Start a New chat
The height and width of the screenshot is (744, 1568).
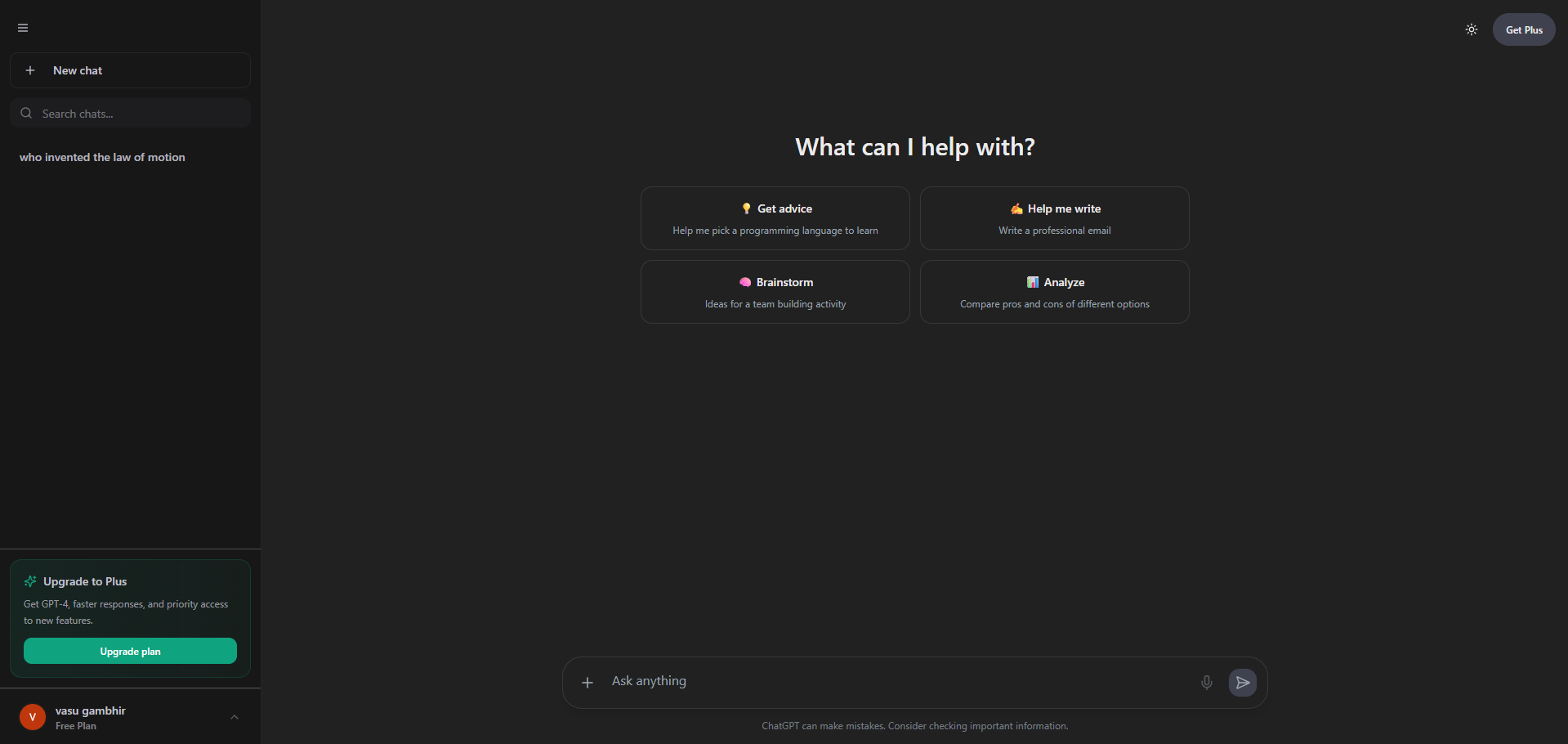pyautogui.click(x=130, y=70)
